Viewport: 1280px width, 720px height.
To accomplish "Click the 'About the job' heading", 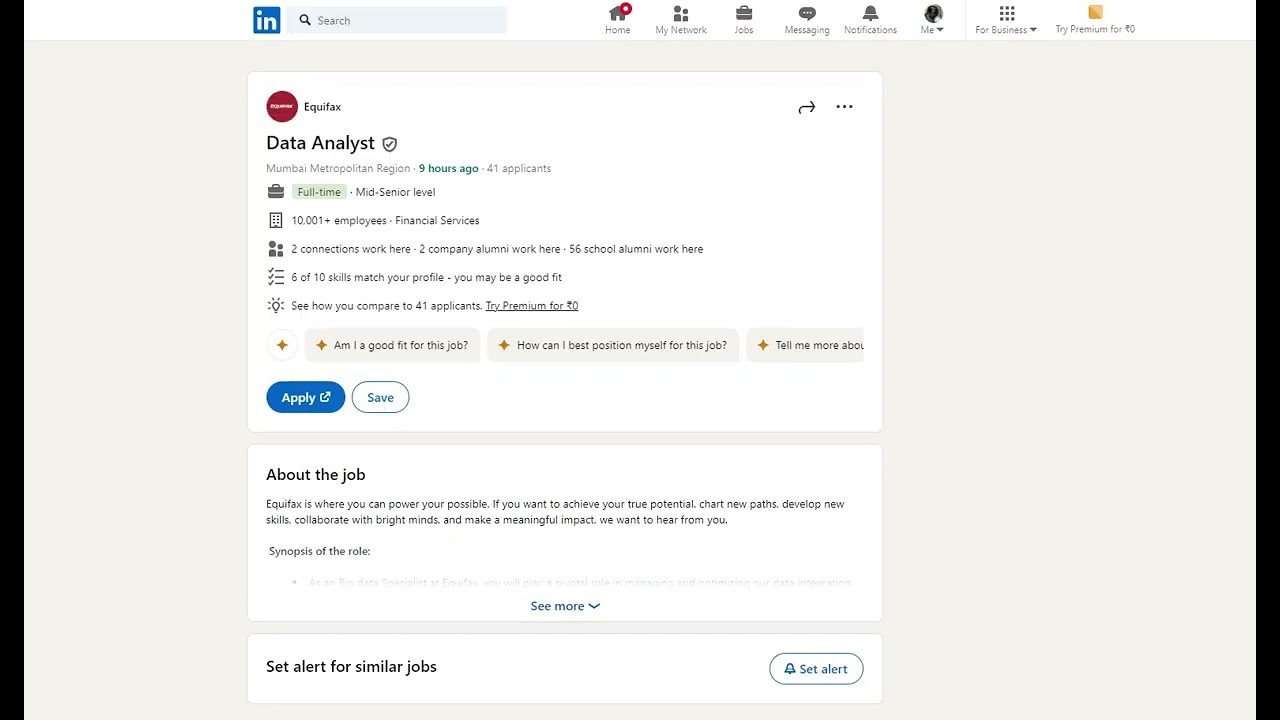I will point(316,475).
